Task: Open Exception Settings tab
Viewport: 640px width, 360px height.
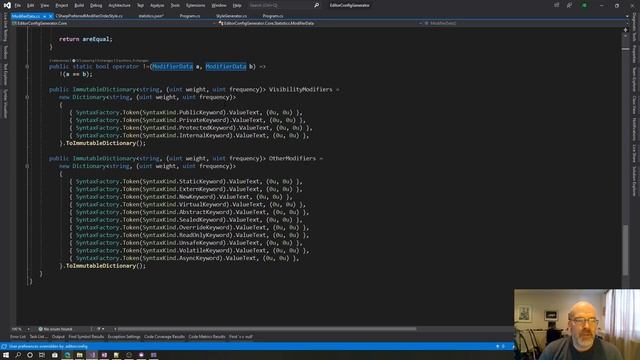Action: tap(124, 337)
